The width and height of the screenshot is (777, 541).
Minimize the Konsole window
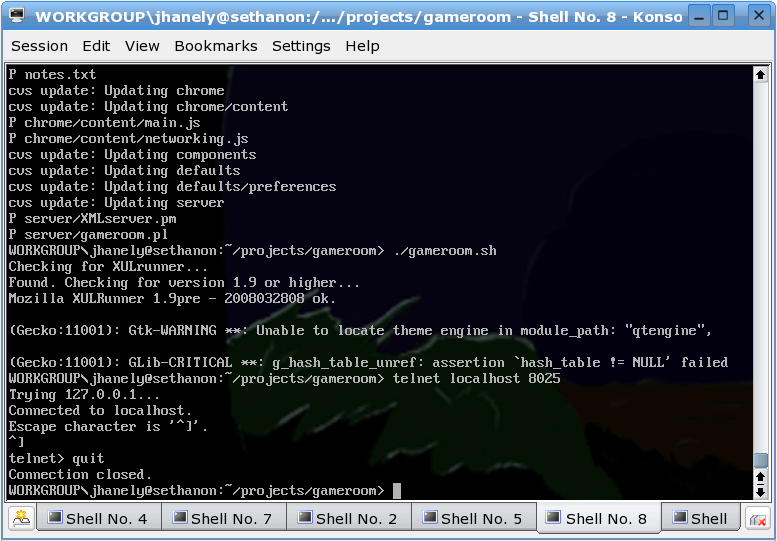click(x=699, y=16)
